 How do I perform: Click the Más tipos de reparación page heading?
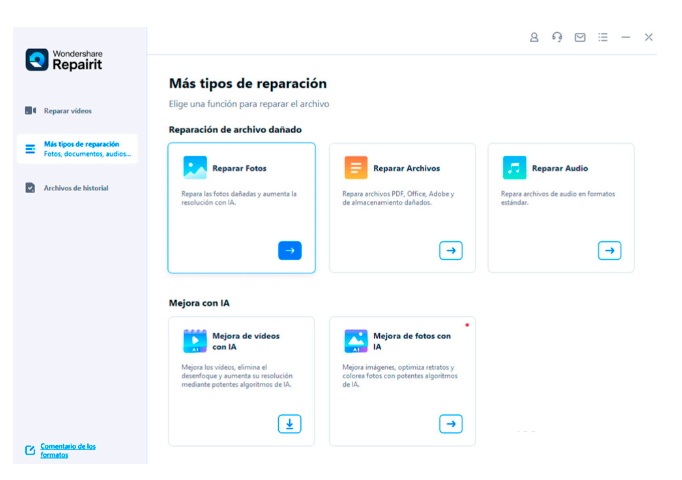coord(247,83)
